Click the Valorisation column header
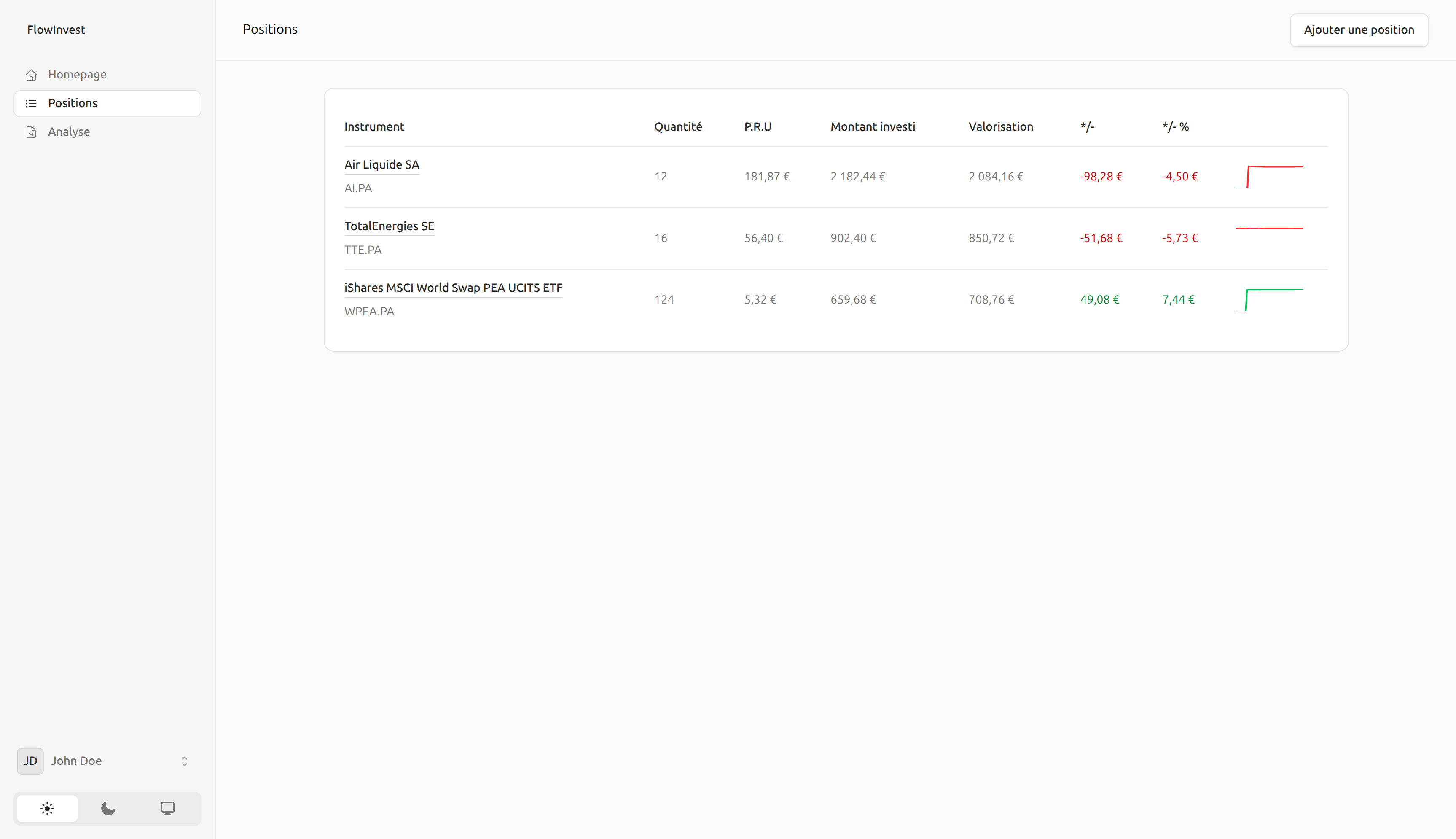1456x839 pixels. click(1000, 127)
